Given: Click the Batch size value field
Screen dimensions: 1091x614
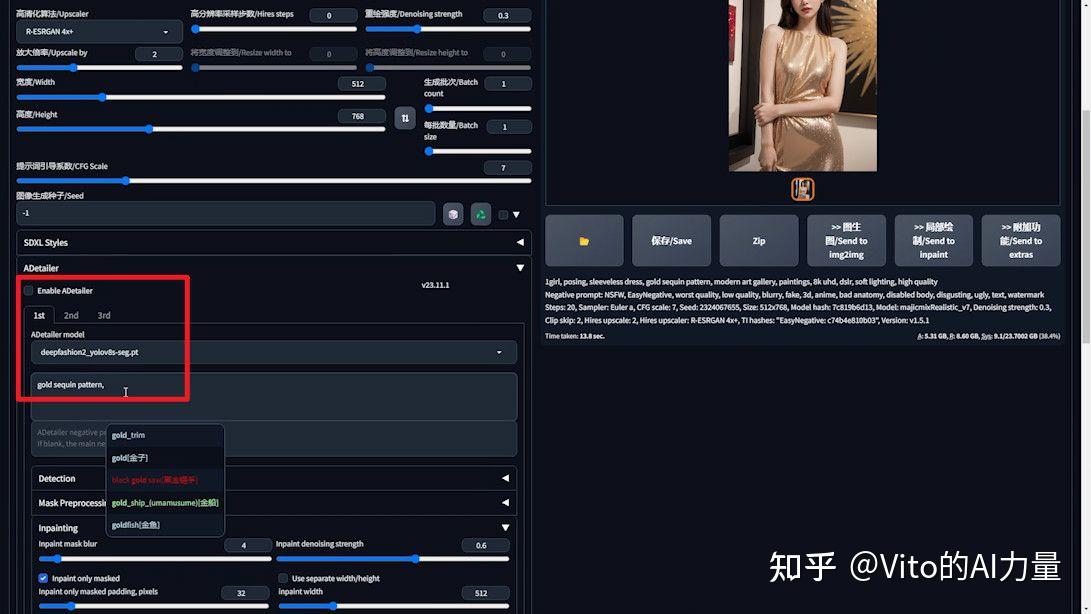Looking at the screenshot, I should (508, 127).
